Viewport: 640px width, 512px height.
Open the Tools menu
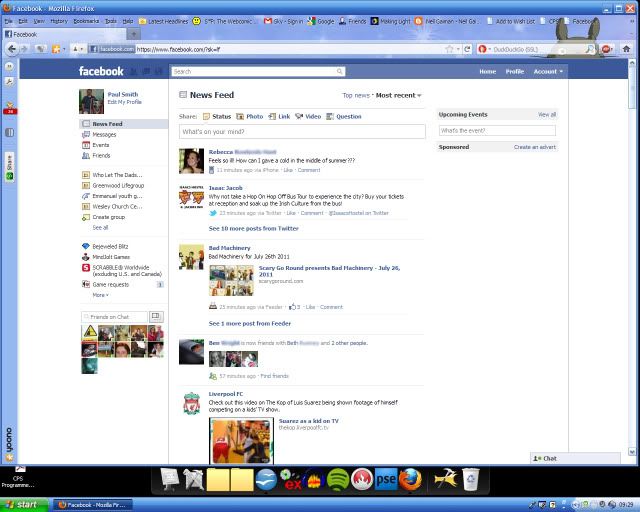pos(111,21)
